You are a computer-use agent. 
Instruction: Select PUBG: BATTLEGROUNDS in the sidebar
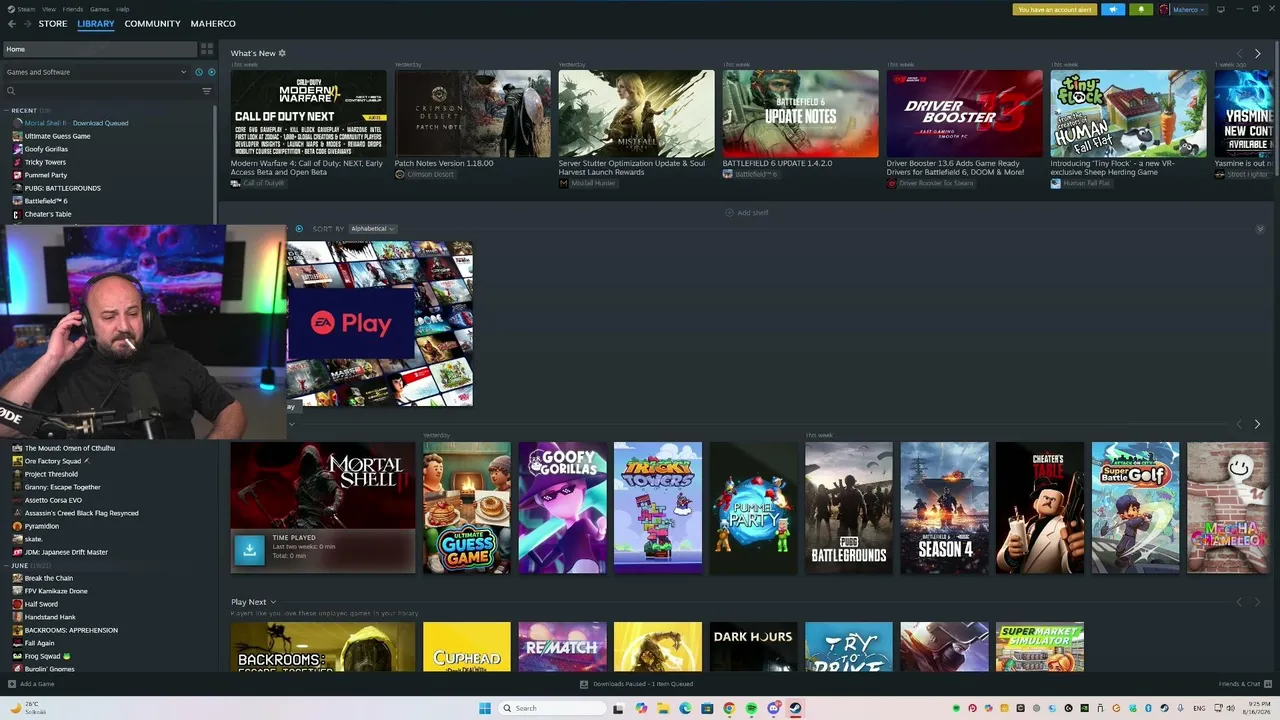tap(62, 188)
